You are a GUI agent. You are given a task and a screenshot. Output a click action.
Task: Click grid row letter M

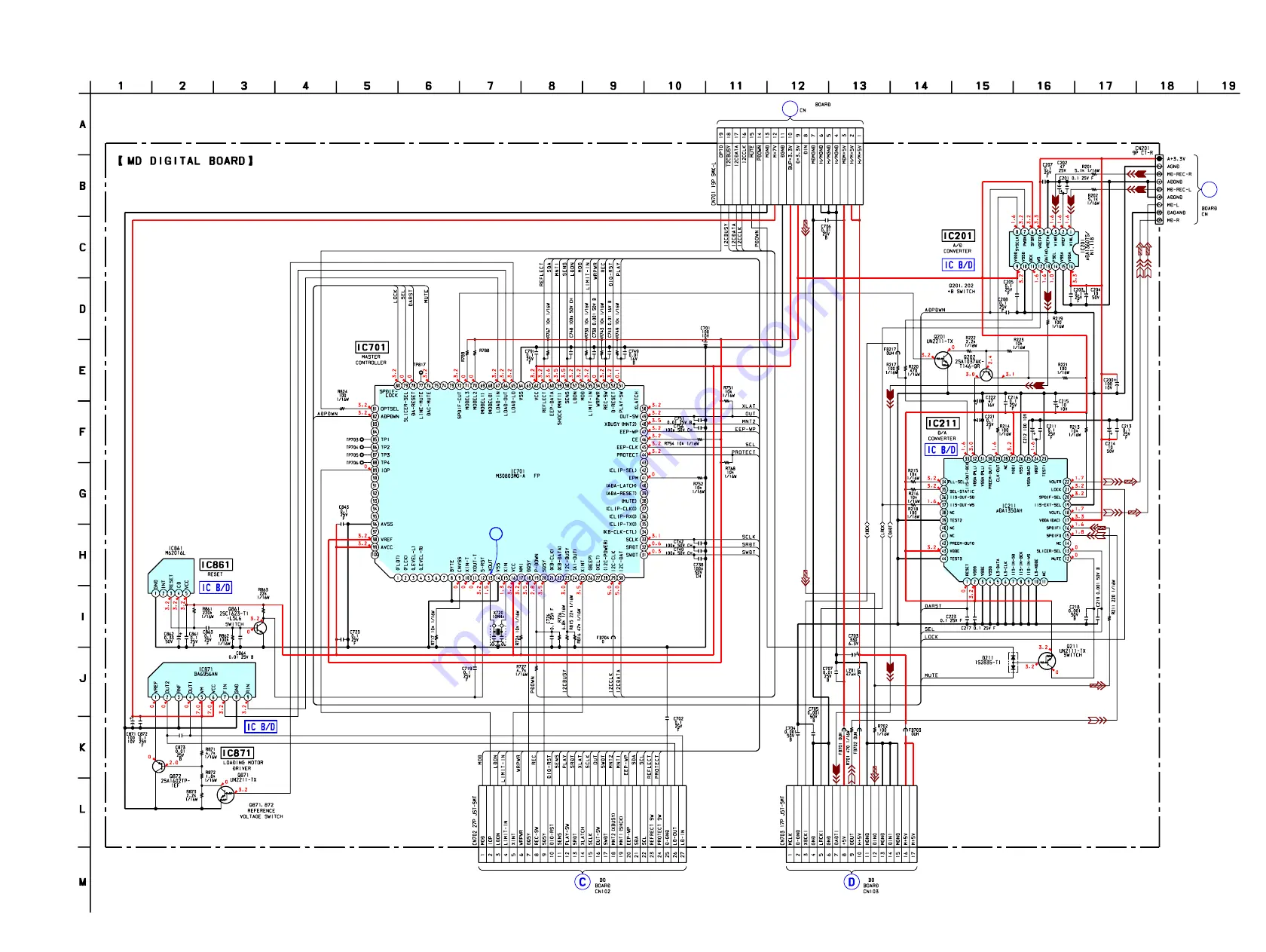tap(83, 882)
